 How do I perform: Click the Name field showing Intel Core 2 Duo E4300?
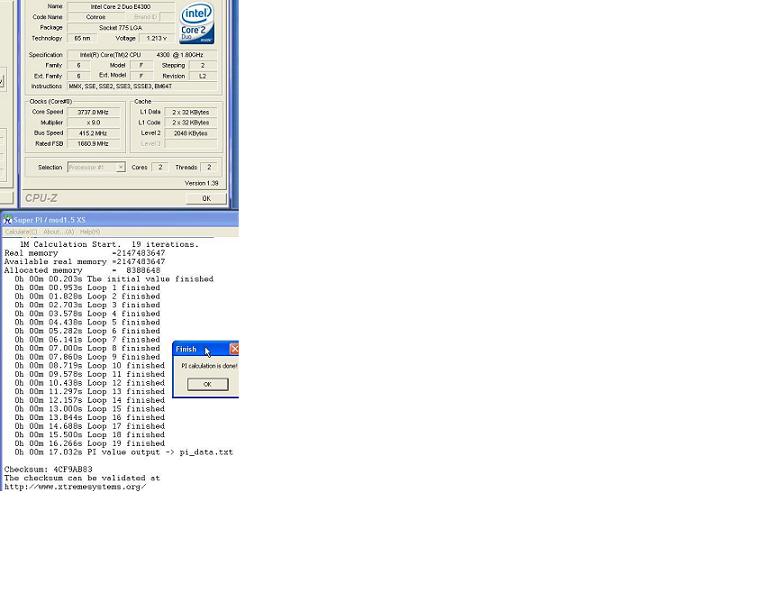[x=121, y=7]
